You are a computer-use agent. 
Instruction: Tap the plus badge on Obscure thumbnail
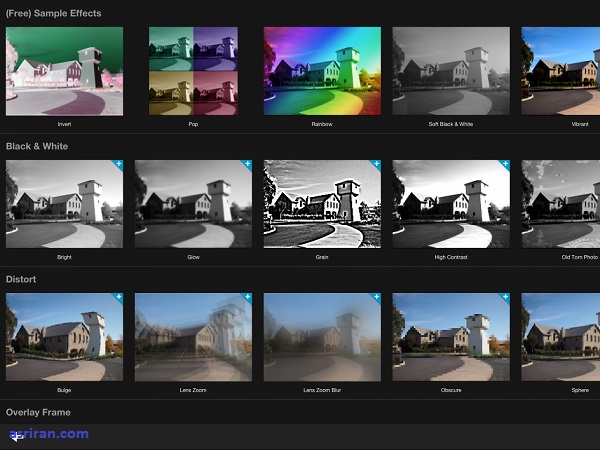pos(504,297)
